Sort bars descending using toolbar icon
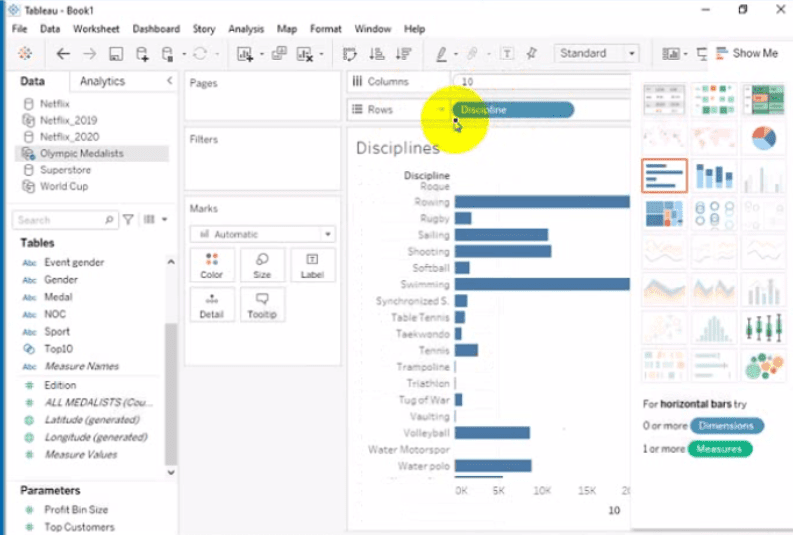This screenshot has height=535, width=793. click(403, 54)
